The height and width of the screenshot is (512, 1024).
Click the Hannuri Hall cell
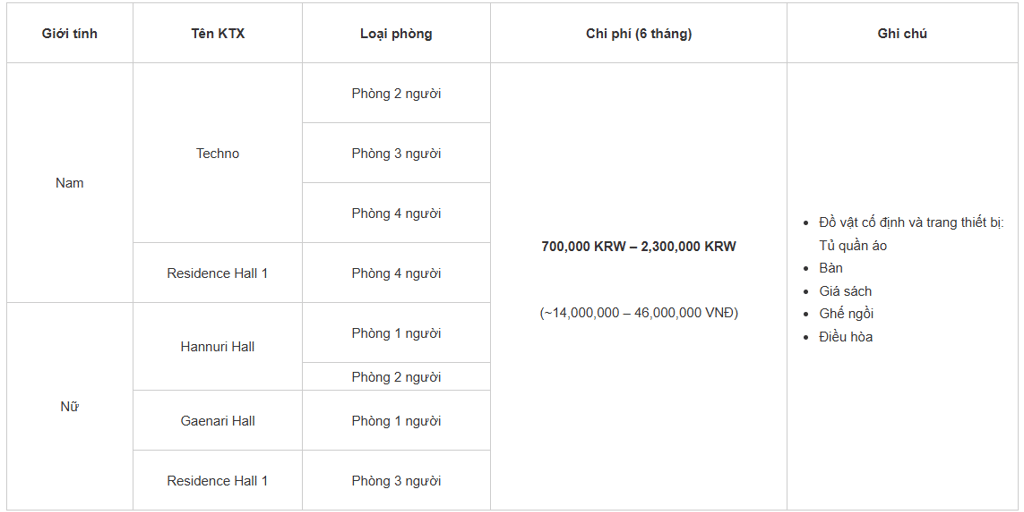click(x=217, y=346)
